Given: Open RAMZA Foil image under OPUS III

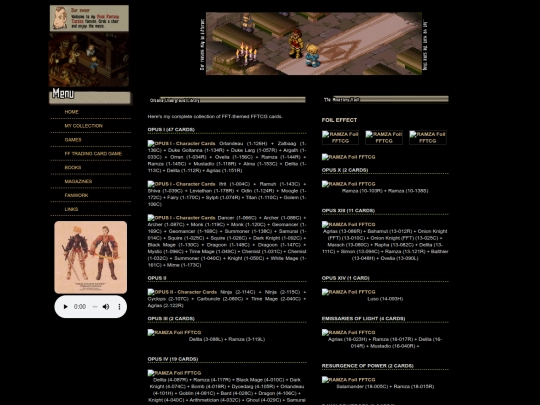Looking at the screenshot, I should click(174, 332).
